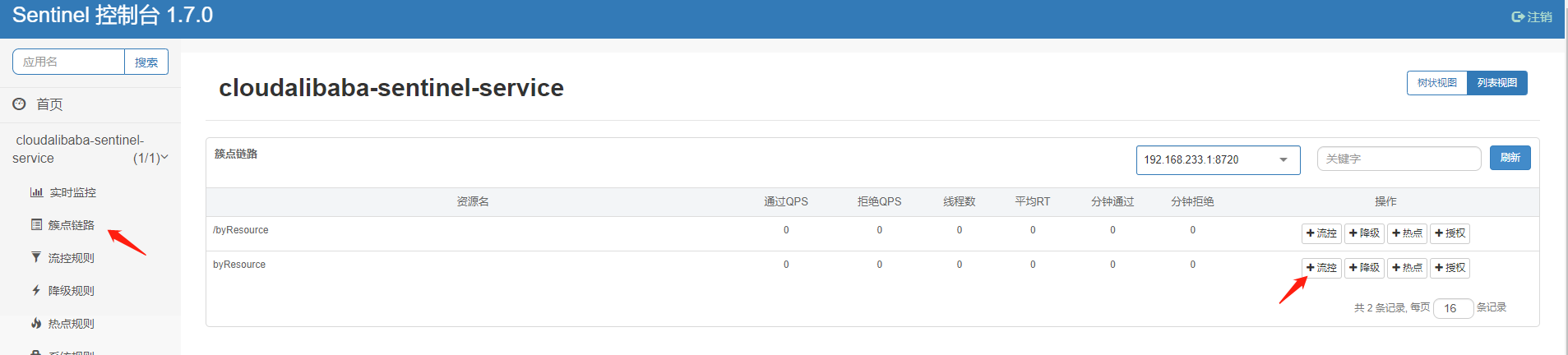The width and height of the screenshot is (1568, 355).
Task: Focus the 关键字 keyword field
Action: click(x=1399, y=159)
